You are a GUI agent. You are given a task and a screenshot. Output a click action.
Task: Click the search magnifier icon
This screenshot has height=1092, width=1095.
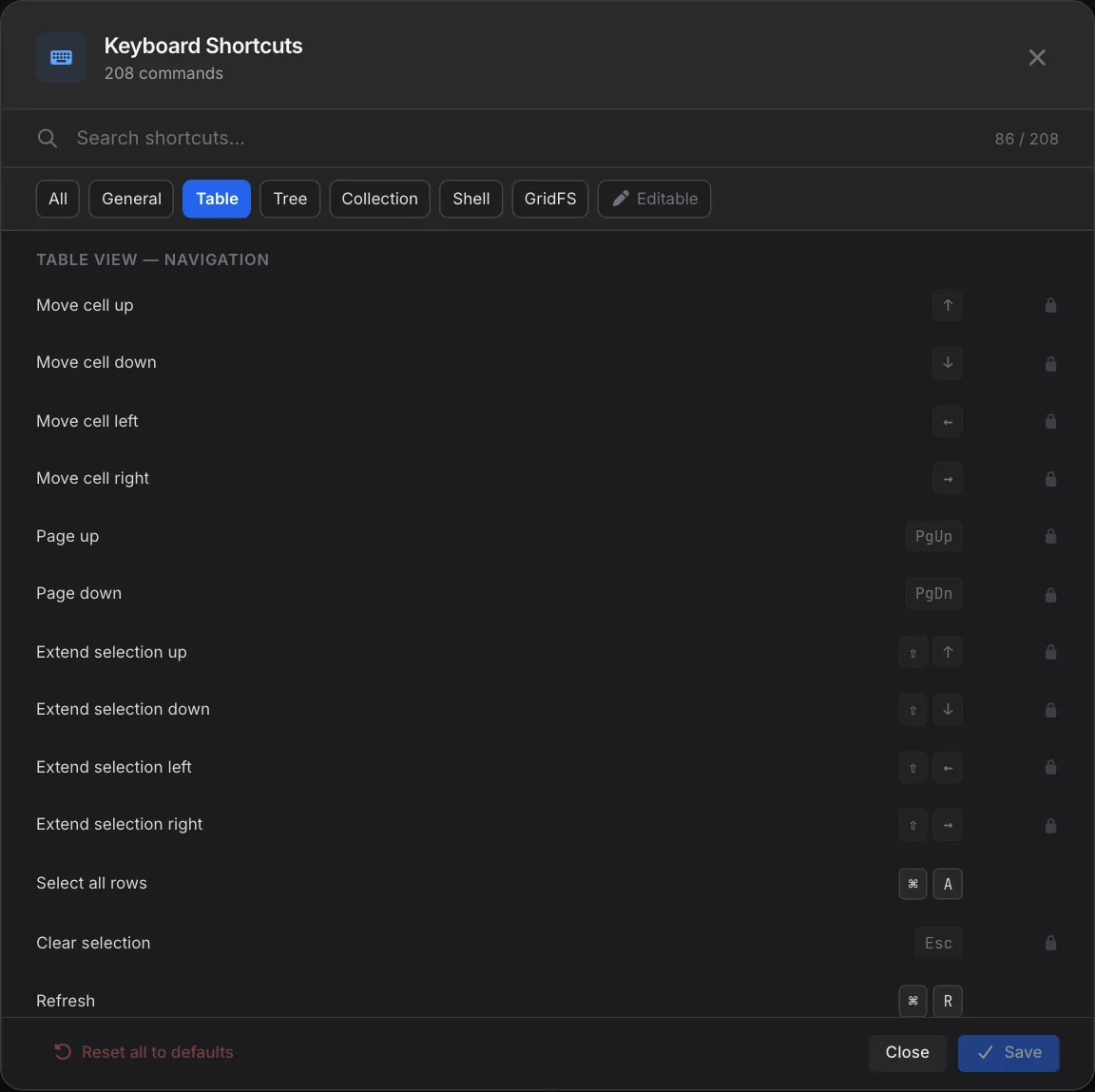point(47,138)
